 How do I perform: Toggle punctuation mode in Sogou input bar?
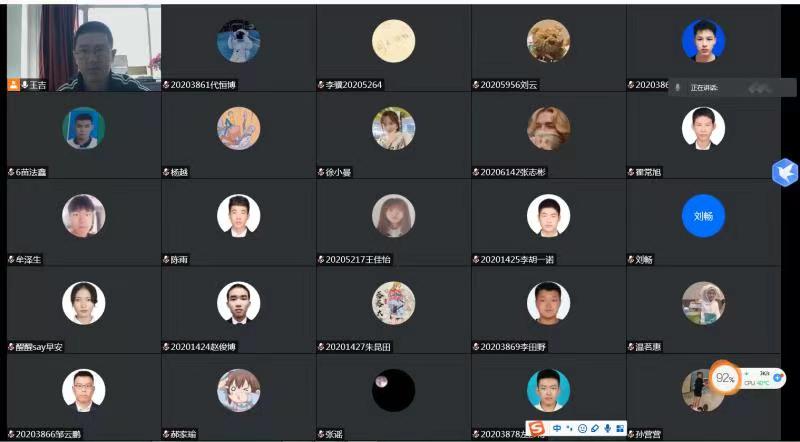click(570, 428)
